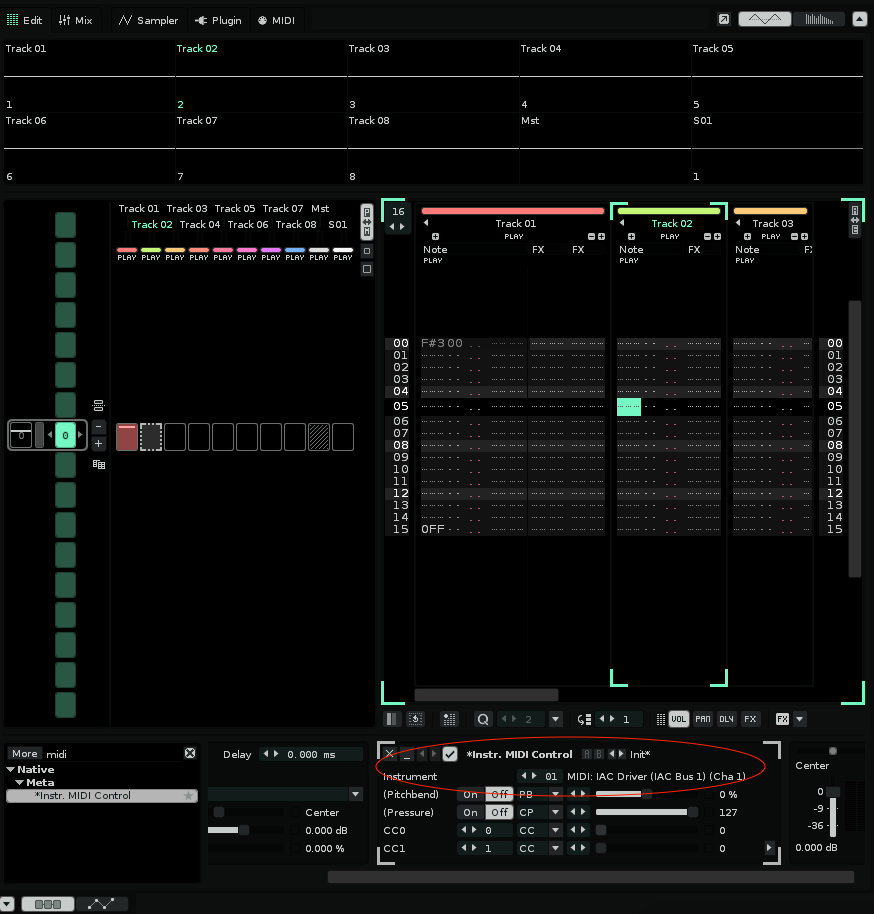The image size is (874, 914).
Task: Click the boxed FX icon in the pattern toolbar
Action: (782, 719)
